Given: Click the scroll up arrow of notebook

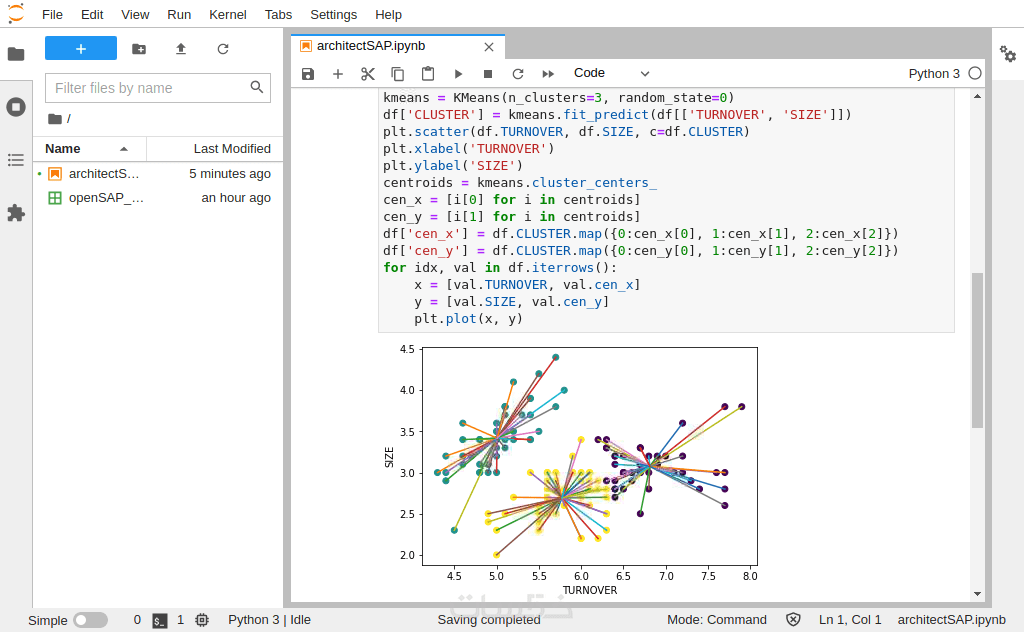Looking at the screenshot, I should click(x=977, y=96).
